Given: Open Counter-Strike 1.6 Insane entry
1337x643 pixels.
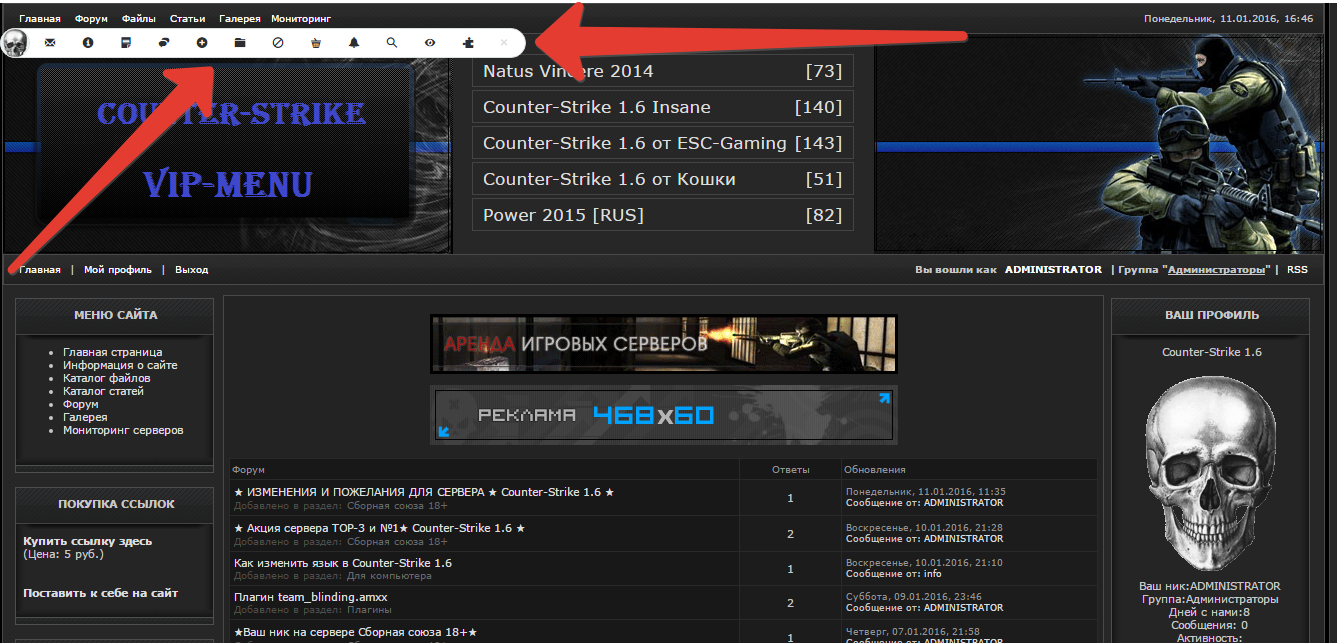Looking at the screenshot, I should (663, 107).
